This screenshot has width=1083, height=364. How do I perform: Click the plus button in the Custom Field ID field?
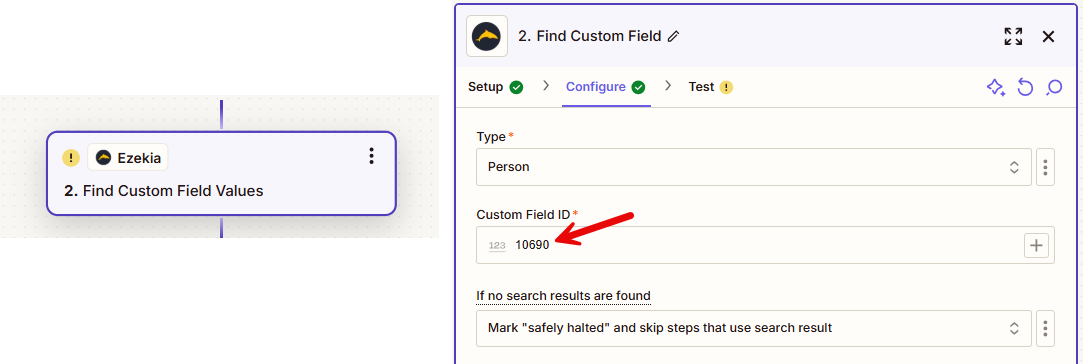pyautogui.click(x=1036, y=245)
